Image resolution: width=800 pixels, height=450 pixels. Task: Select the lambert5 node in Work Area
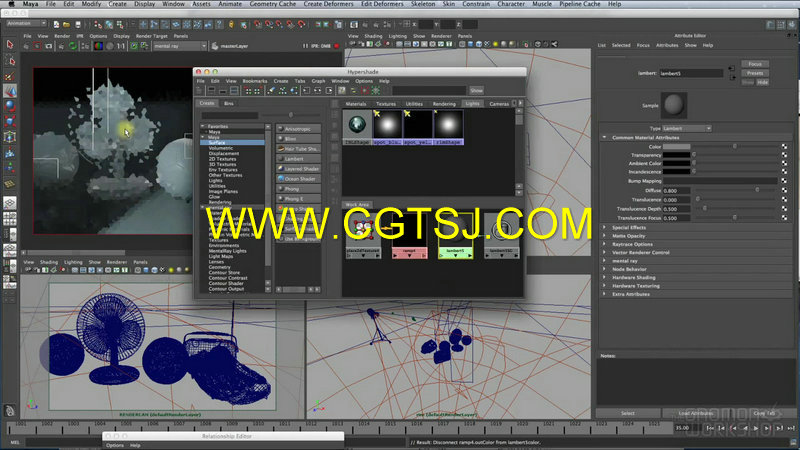[x=456, y=236]
